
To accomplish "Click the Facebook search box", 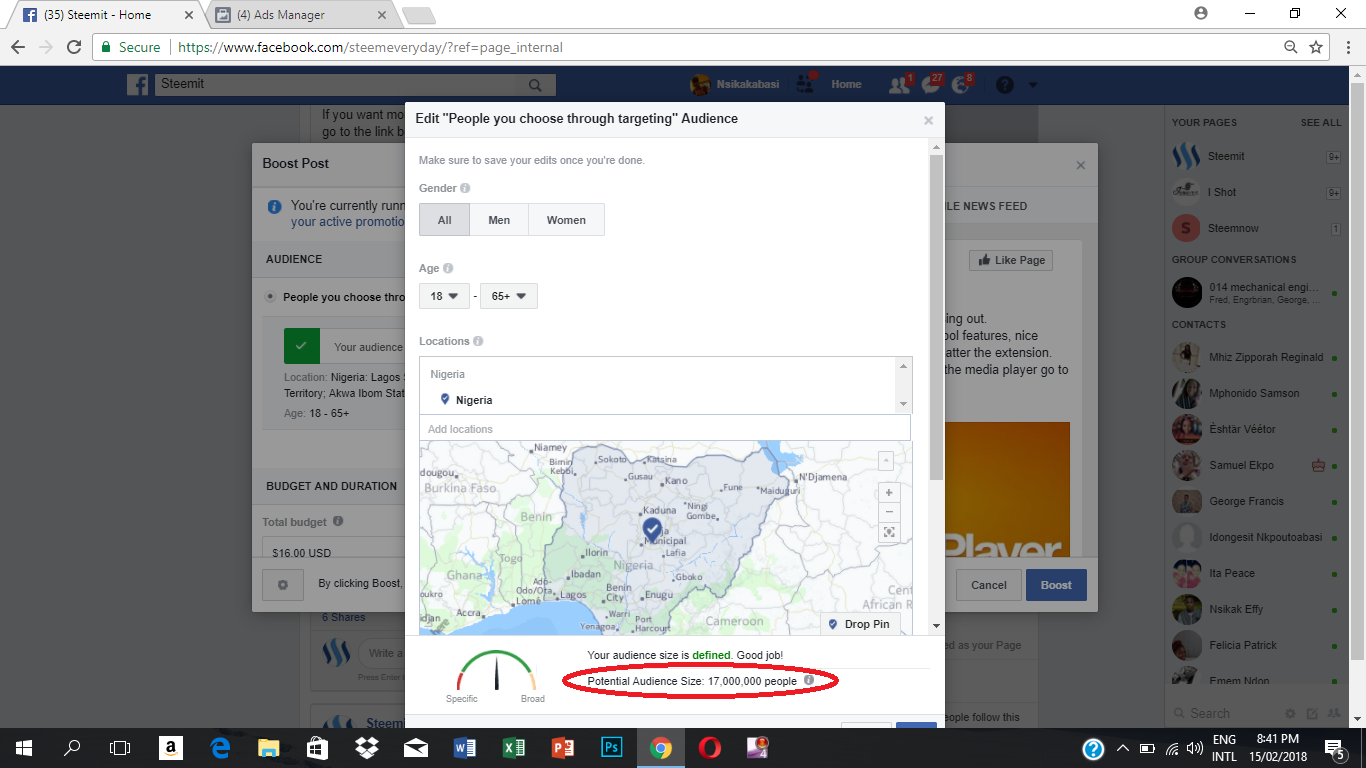I will tap(338, 85).
